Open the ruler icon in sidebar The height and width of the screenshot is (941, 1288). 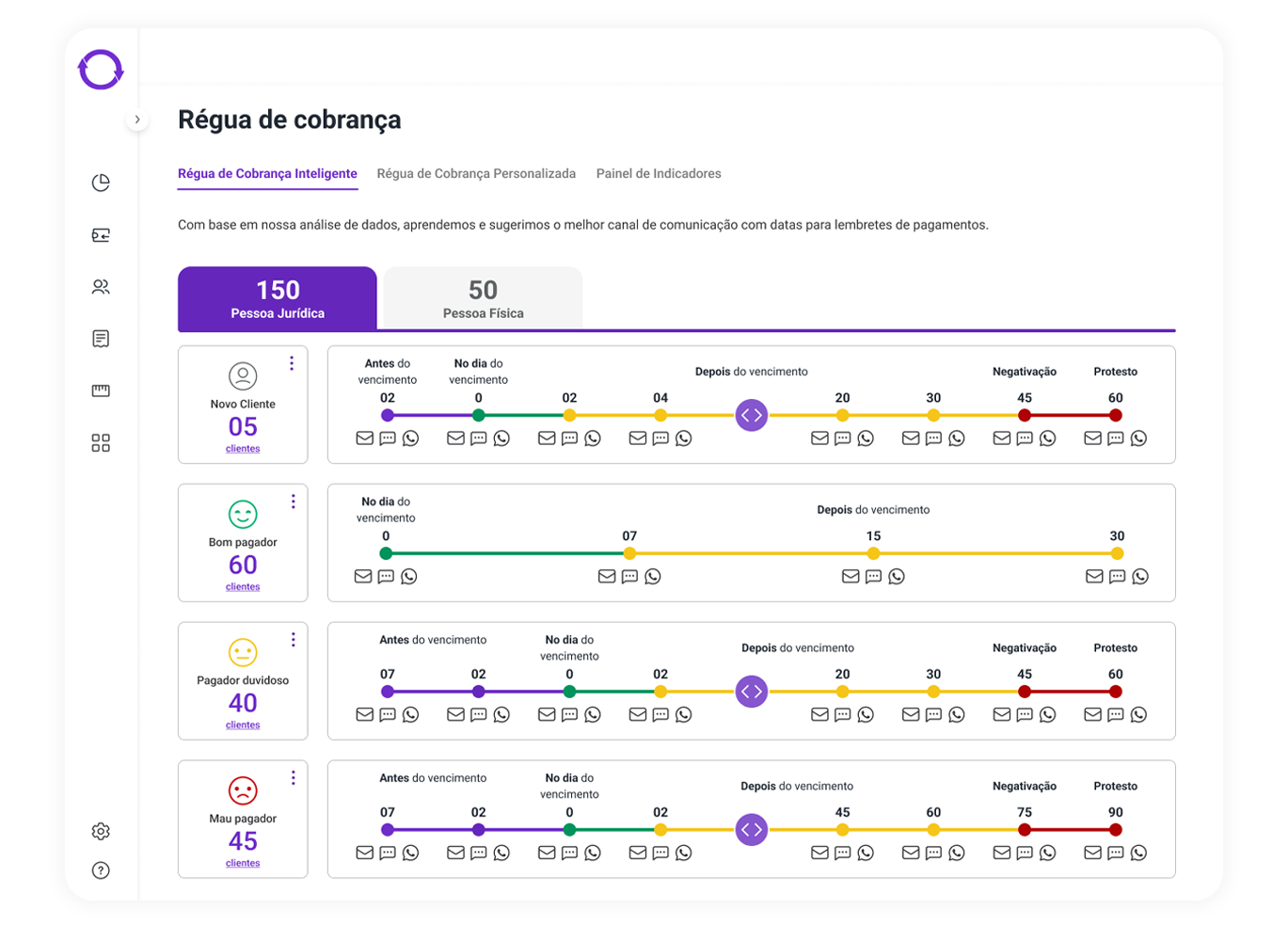click(x=101, y=391)
